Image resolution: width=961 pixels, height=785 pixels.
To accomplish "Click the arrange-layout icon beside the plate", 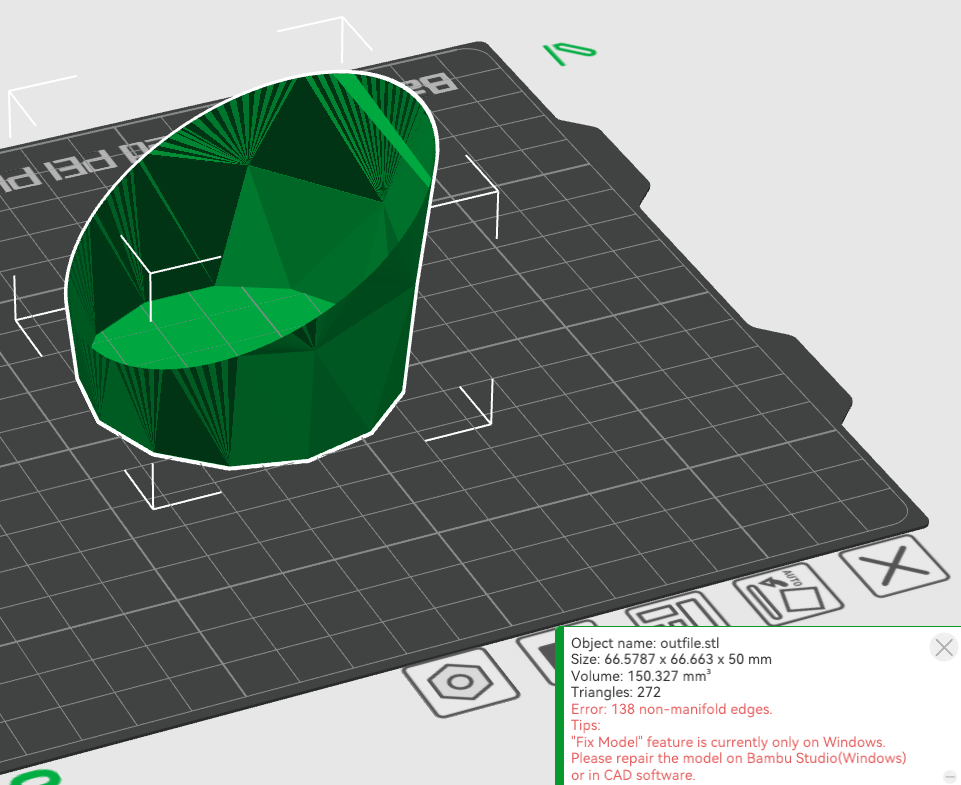I will pyautogui.click(x=678, y=616).
